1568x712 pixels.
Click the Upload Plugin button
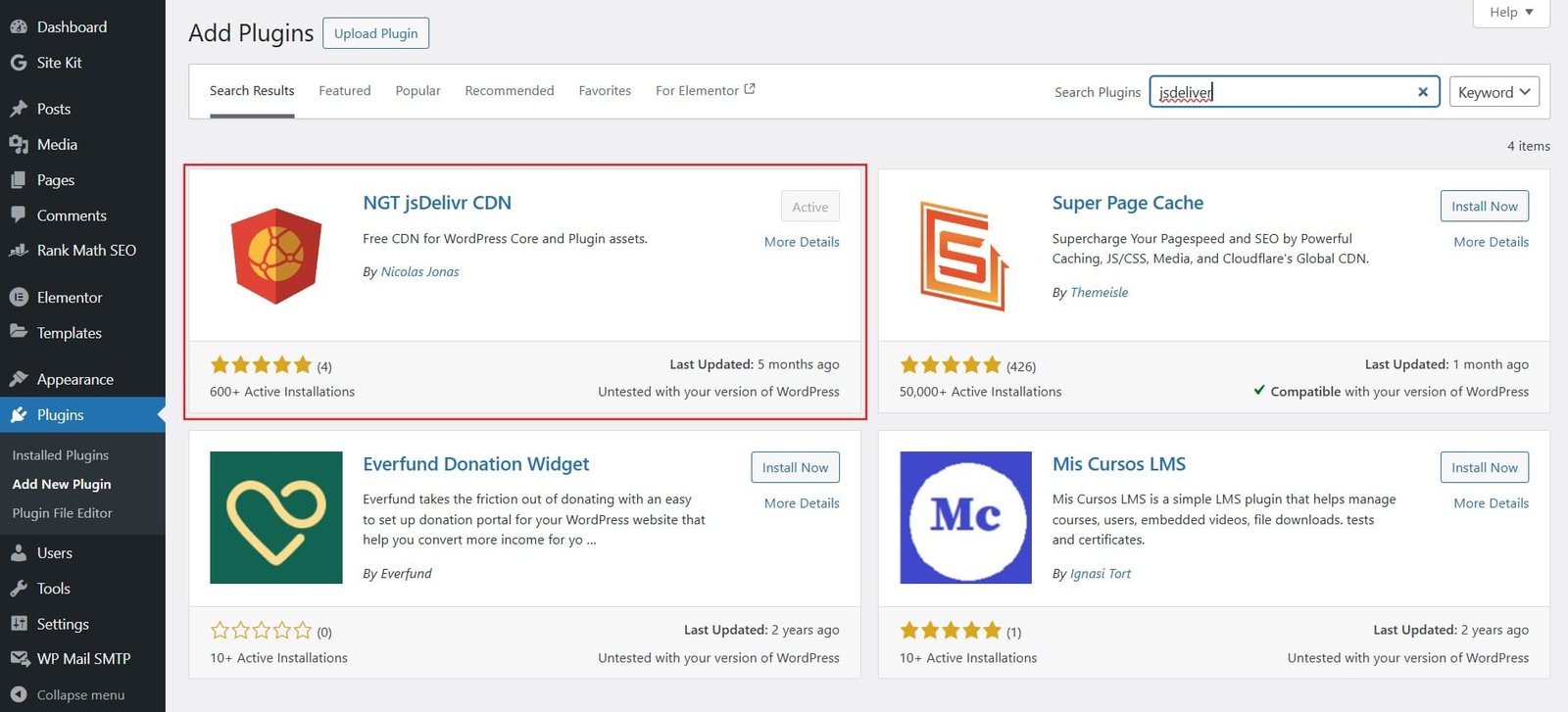tap(375, 33)
